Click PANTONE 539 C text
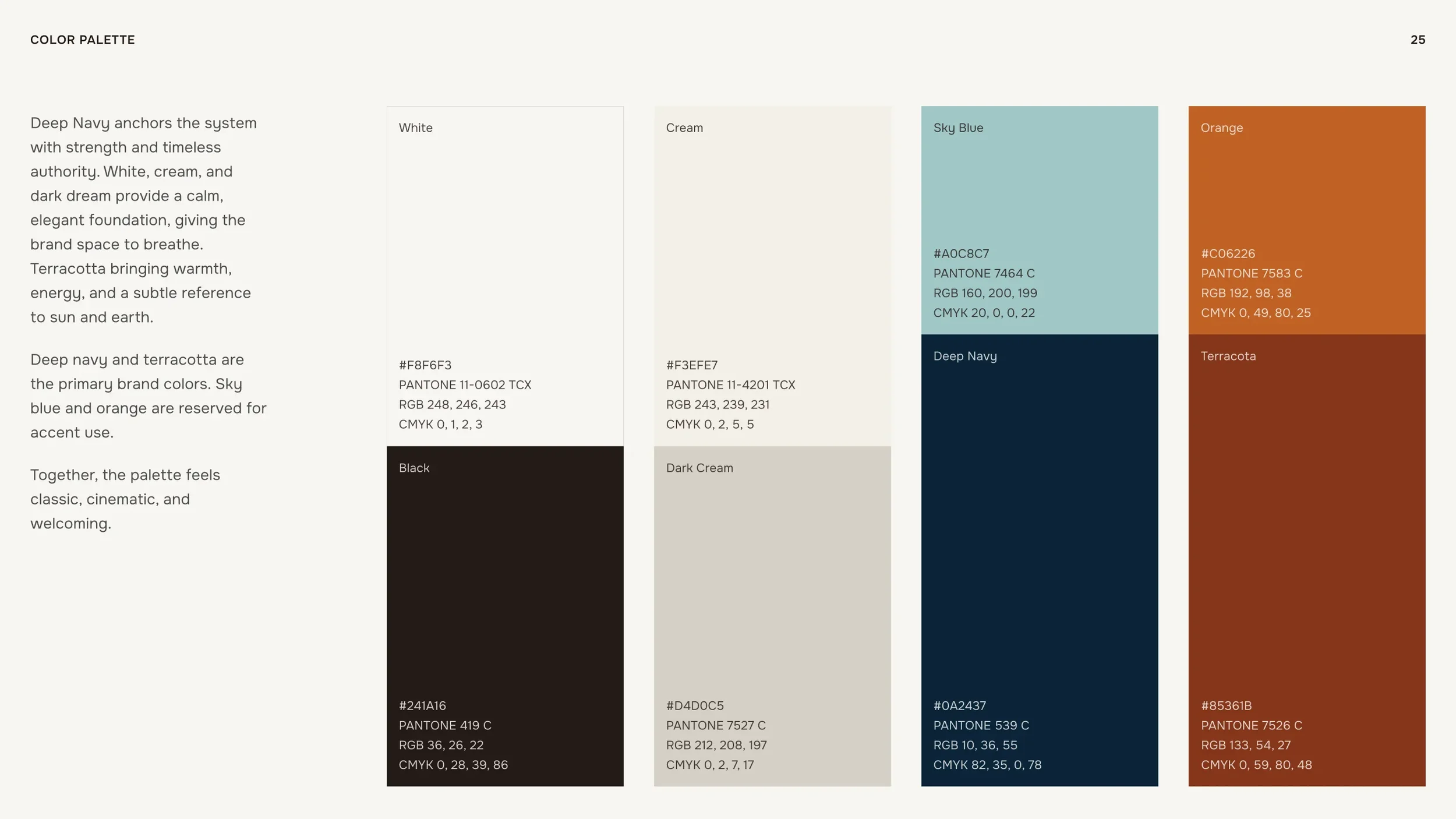Screen dimensions: 1456x819 click(981, 726)
